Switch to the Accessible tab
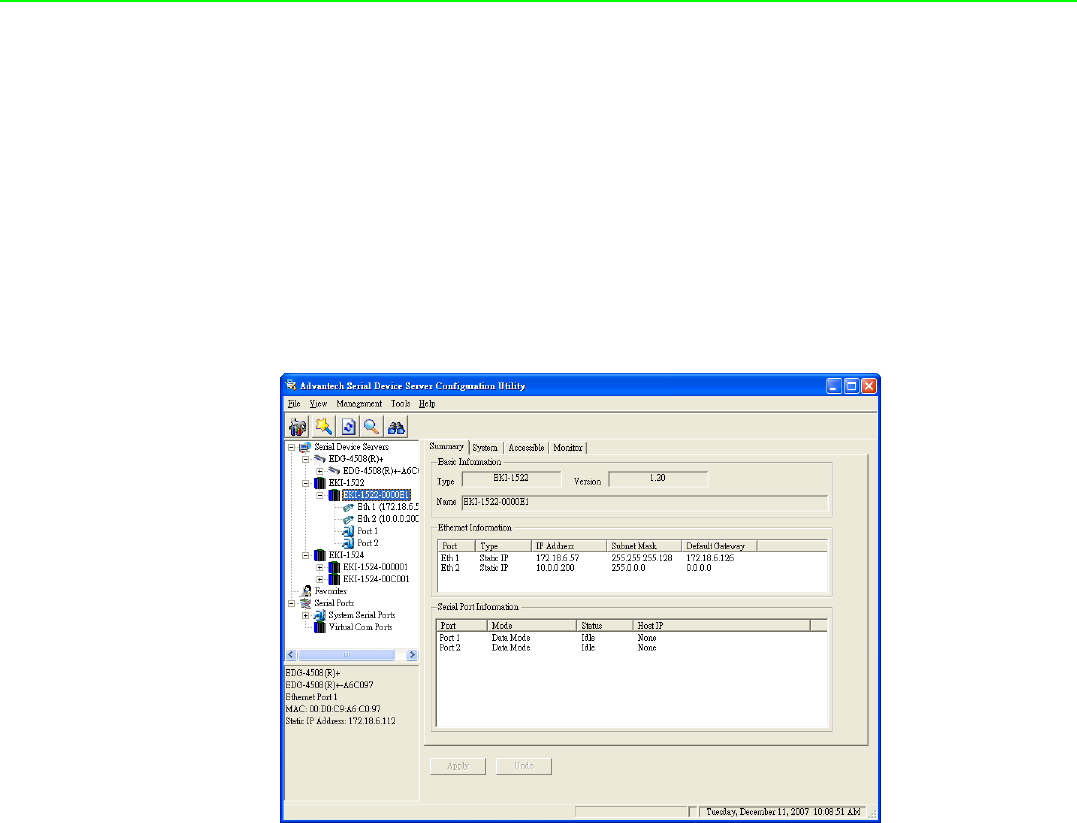 (x=526, y=448)
